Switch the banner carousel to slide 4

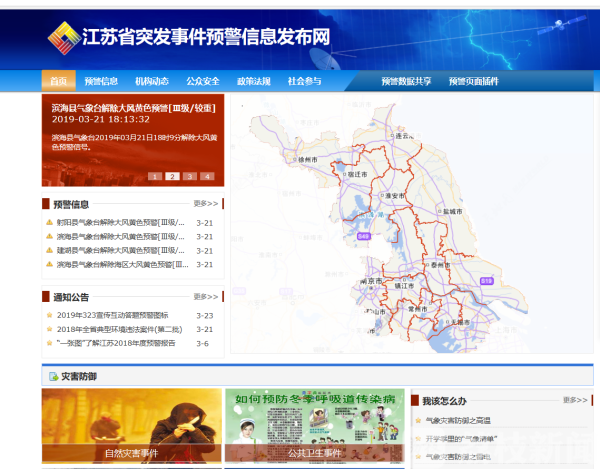click(x=206, y=176)
